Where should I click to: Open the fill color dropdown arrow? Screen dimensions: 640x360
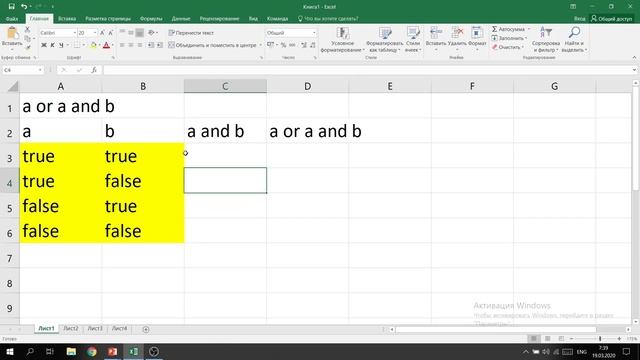[99, 45]
